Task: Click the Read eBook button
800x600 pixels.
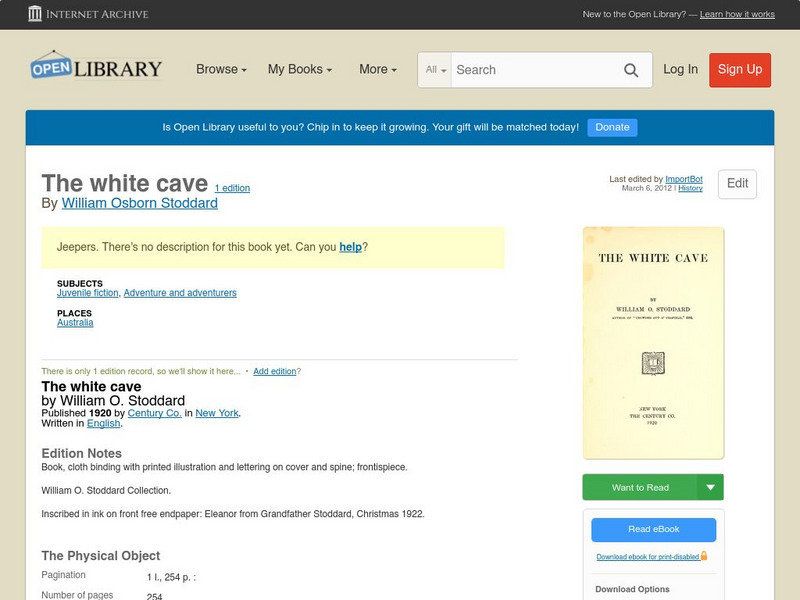Action: coord(654,530)
